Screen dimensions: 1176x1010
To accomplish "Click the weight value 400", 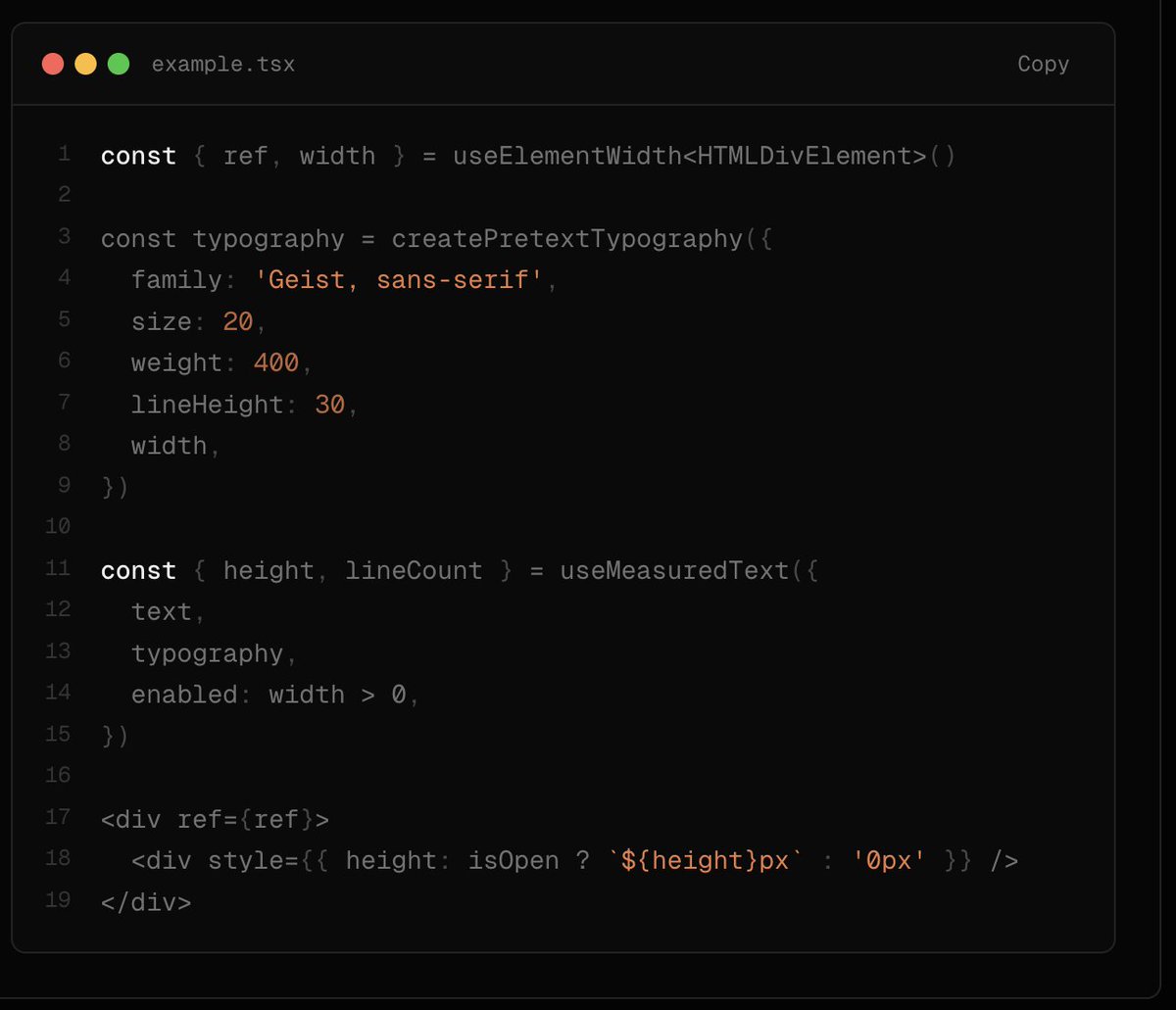I will (x=276, y=362).
